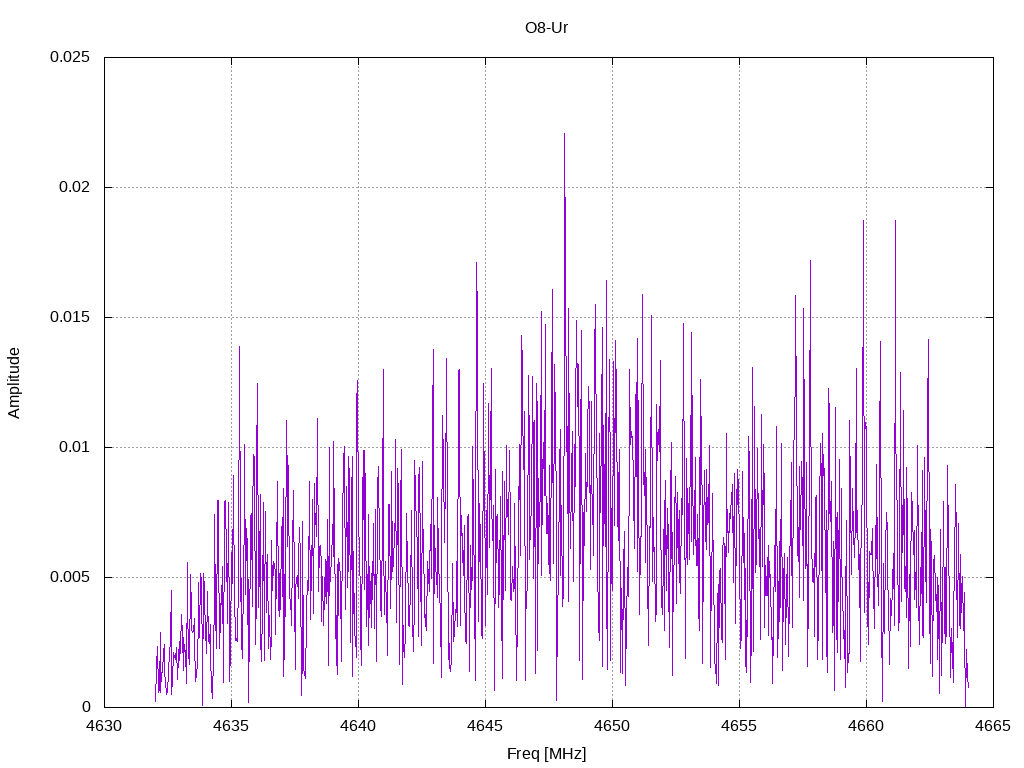Click the y-axis tick label 0.015

click(70, 317)
